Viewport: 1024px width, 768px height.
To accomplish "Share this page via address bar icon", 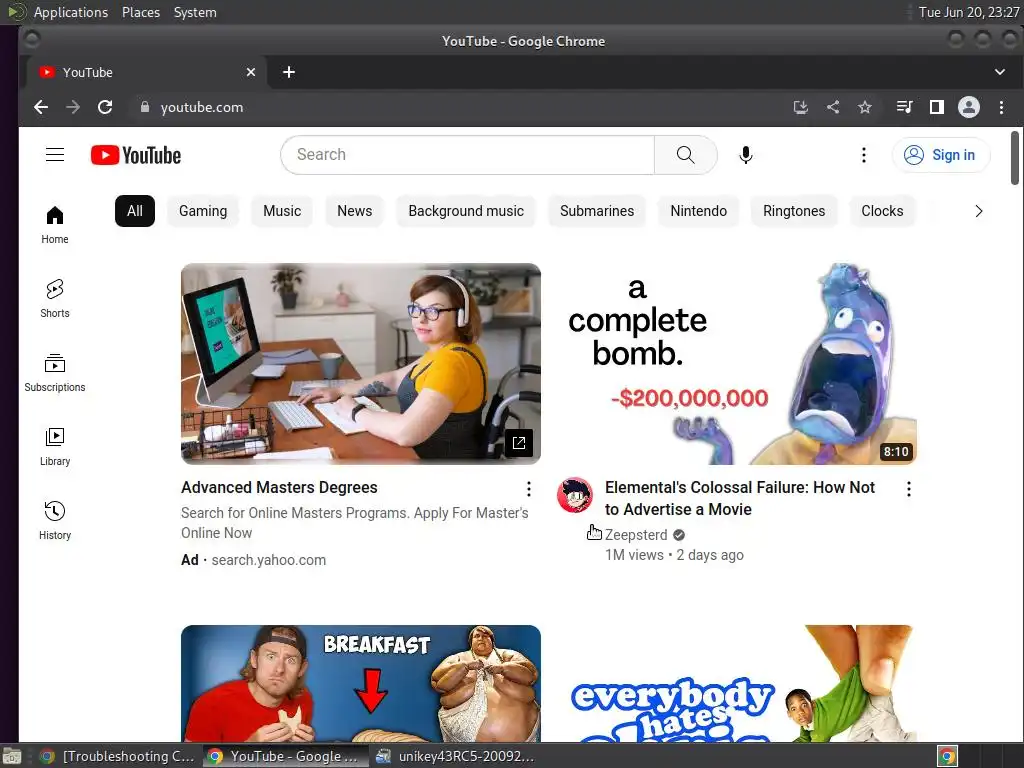I will pyautogui.click(x=833, y=107).
